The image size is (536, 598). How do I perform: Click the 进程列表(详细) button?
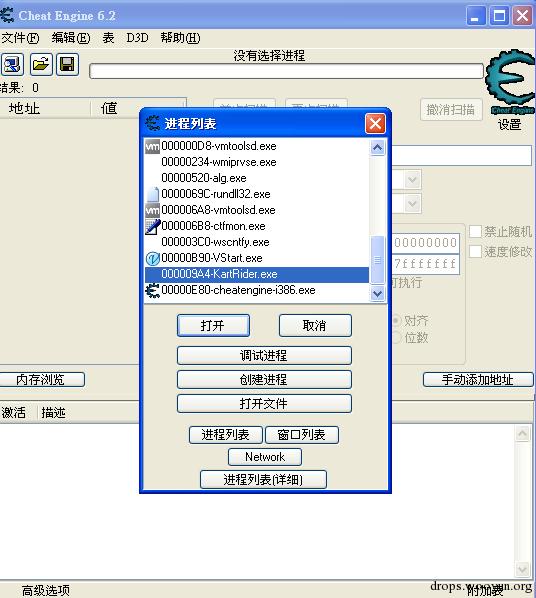coord(263,479)
